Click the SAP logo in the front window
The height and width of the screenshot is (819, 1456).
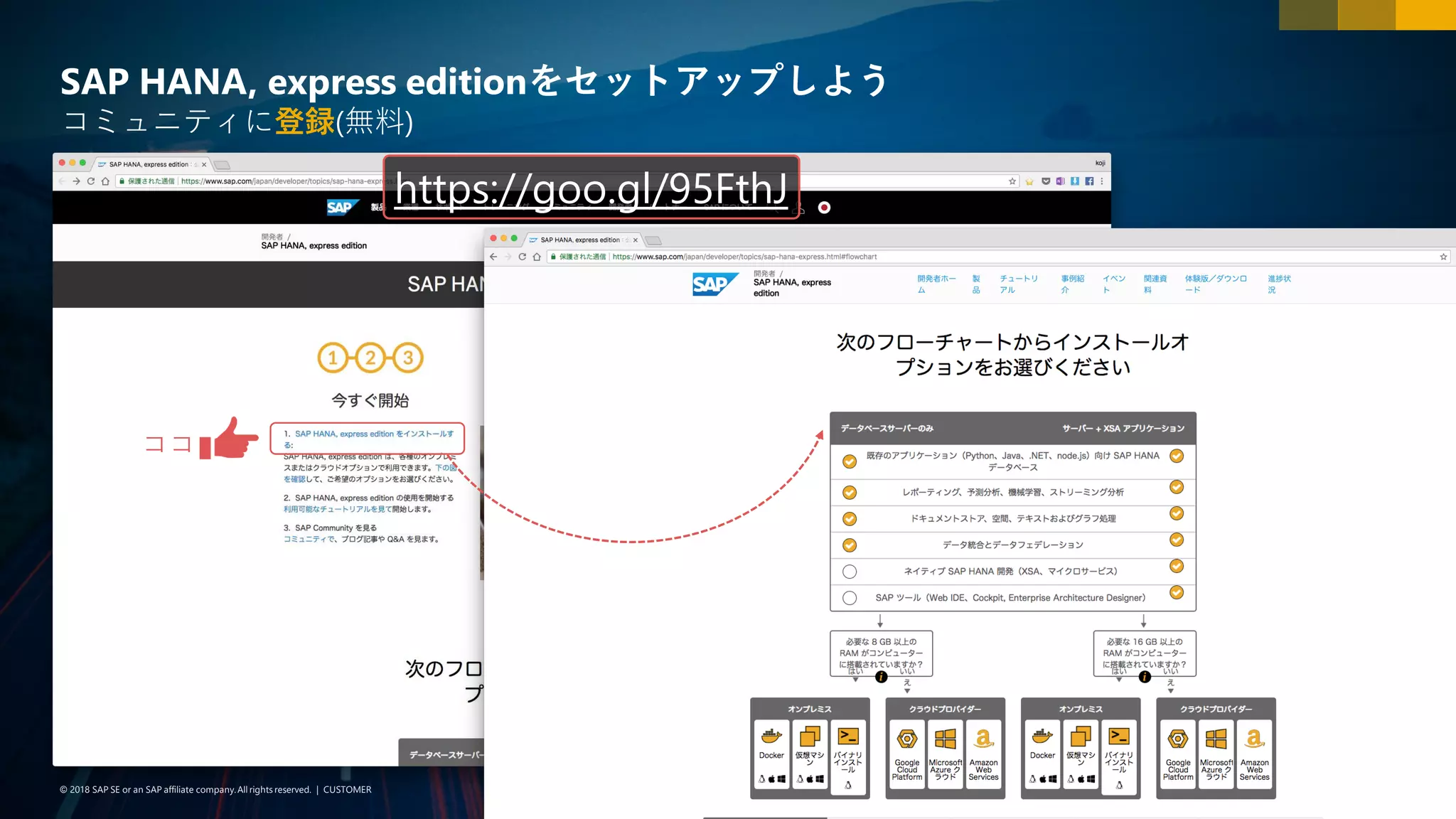point(714,284)
